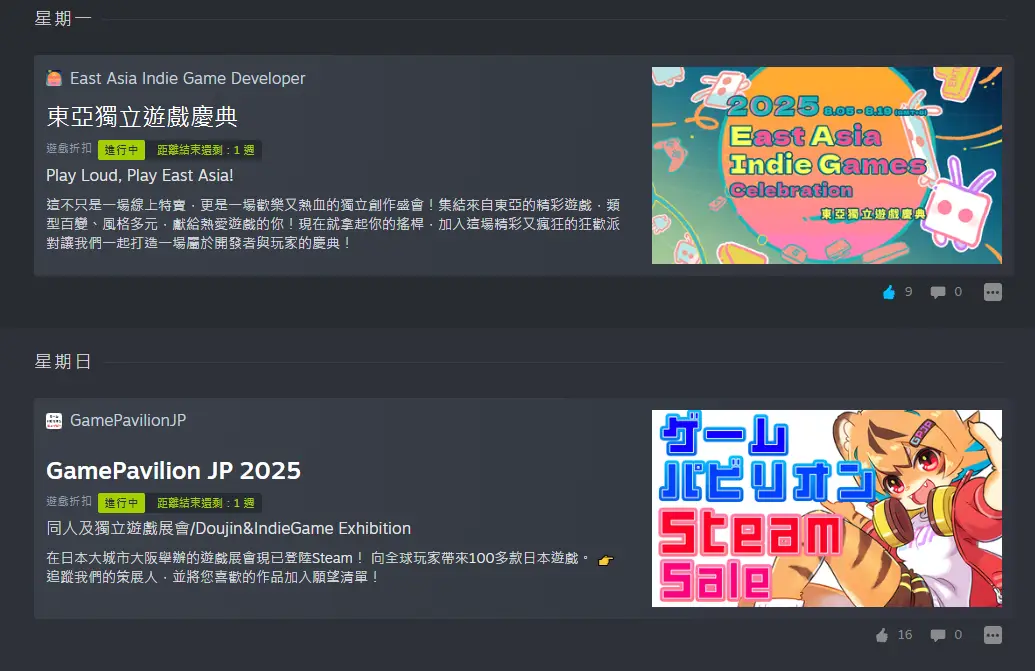The image size is (1035, 671).
Task: Open the 東亞獨立遊戲慶典 event title
Action: point(142,117)
